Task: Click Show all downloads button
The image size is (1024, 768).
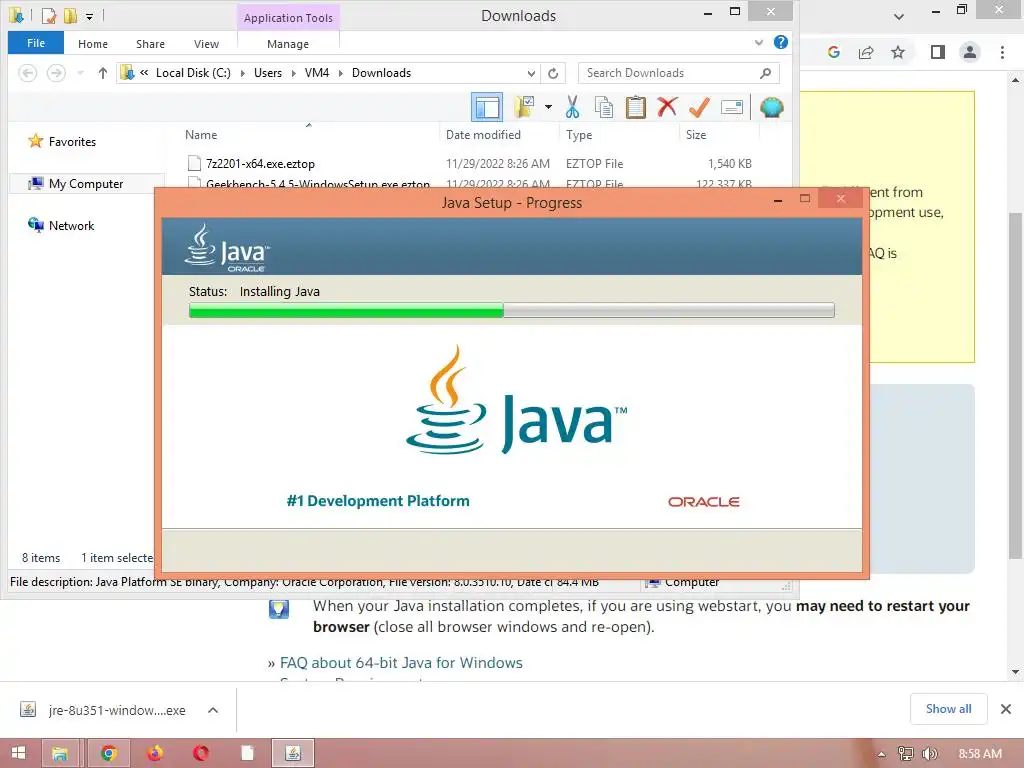Action: [x=948, y=709]
